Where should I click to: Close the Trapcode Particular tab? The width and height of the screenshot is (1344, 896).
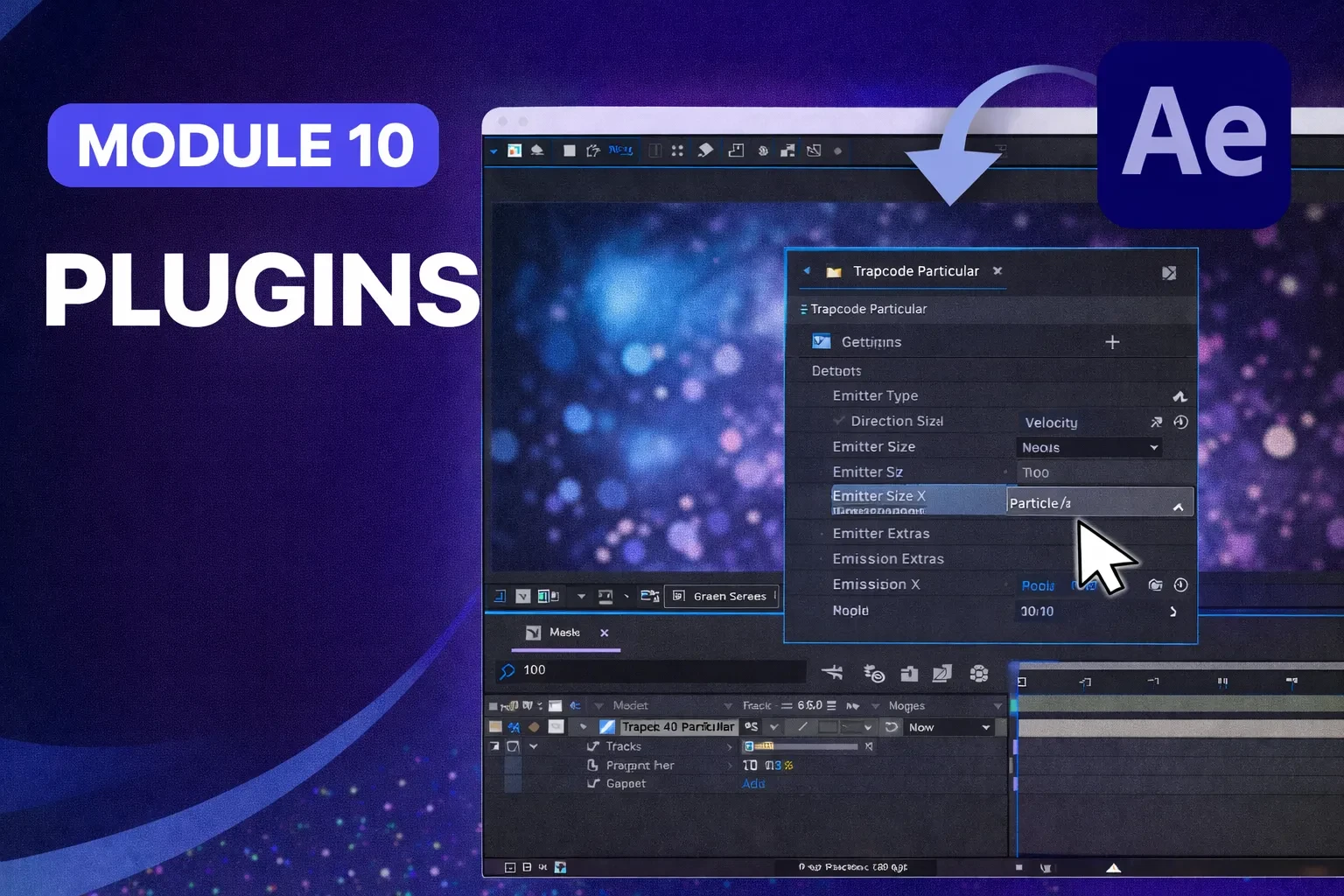click(997, 271)
